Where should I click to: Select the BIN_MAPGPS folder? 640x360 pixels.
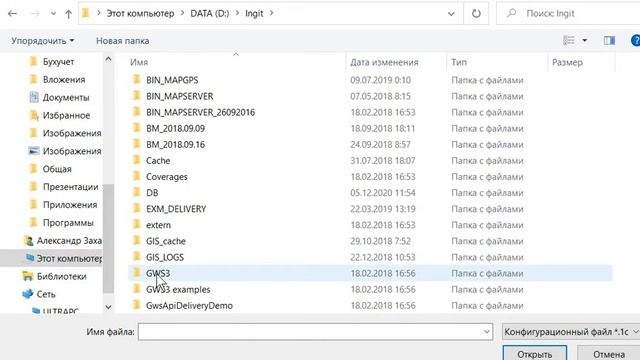[x=172, y=80]
